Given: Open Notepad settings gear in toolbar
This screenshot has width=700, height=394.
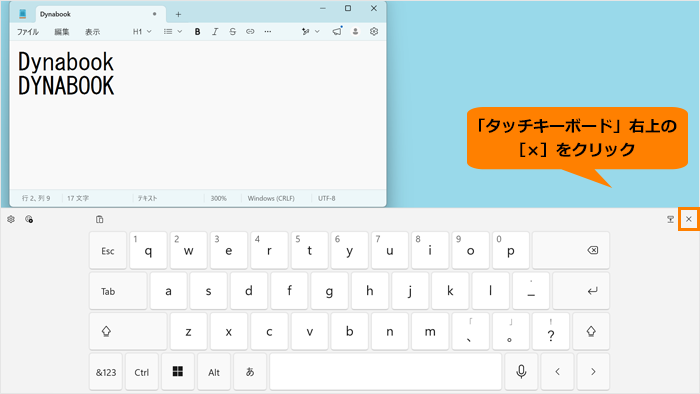Looking at the screenshot, I should [374, 32].
